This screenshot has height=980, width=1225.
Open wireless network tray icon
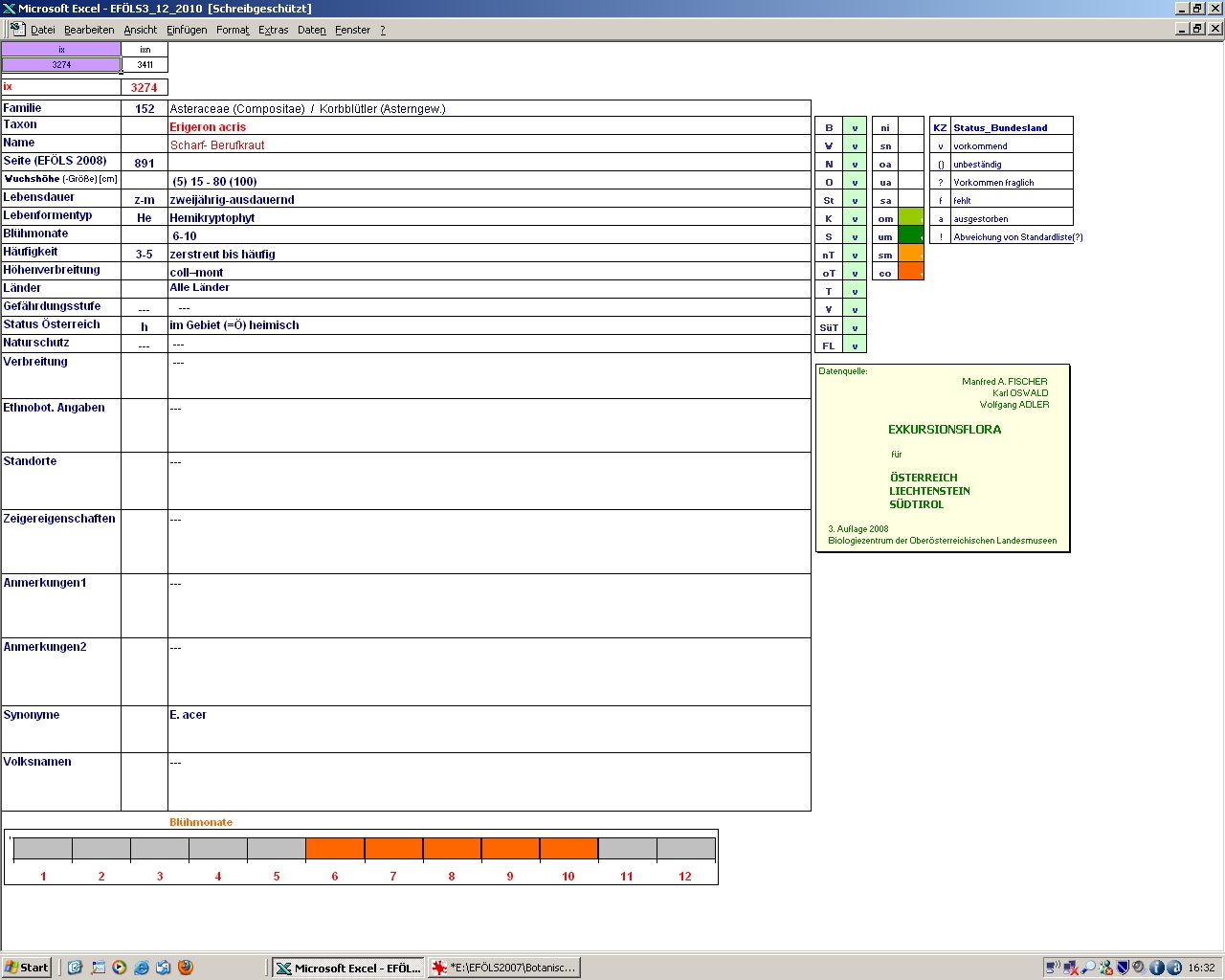pyautogui.click(x=1053, y=968)
